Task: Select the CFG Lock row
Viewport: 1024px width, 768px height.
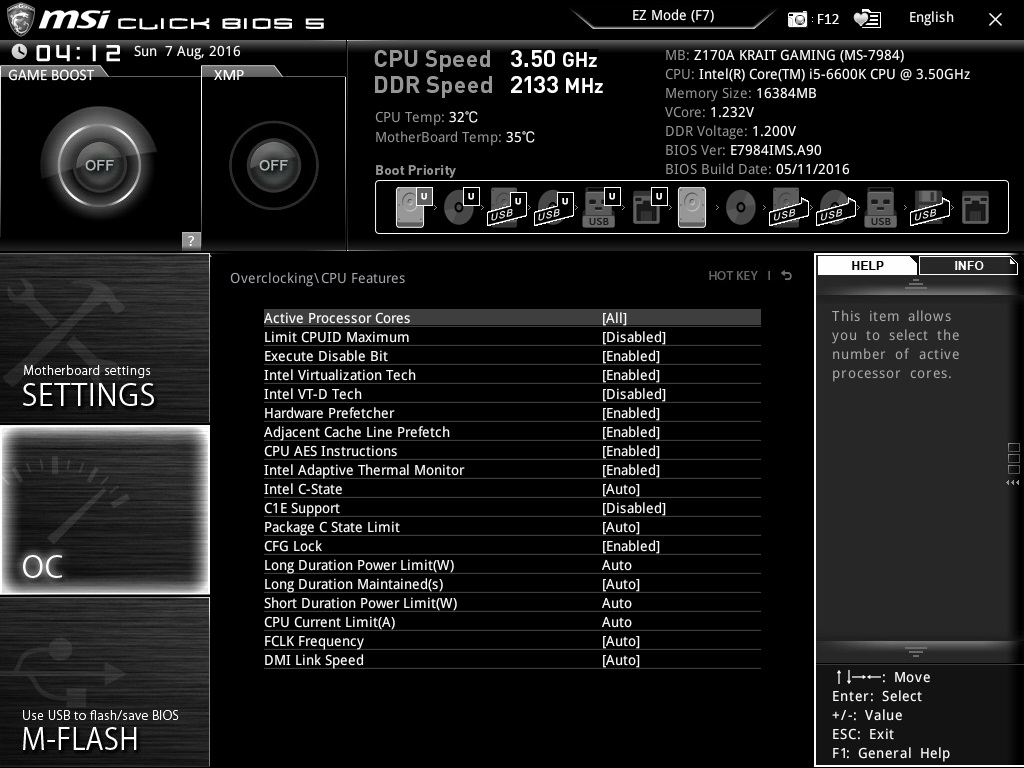Action: tap(512, 546)
